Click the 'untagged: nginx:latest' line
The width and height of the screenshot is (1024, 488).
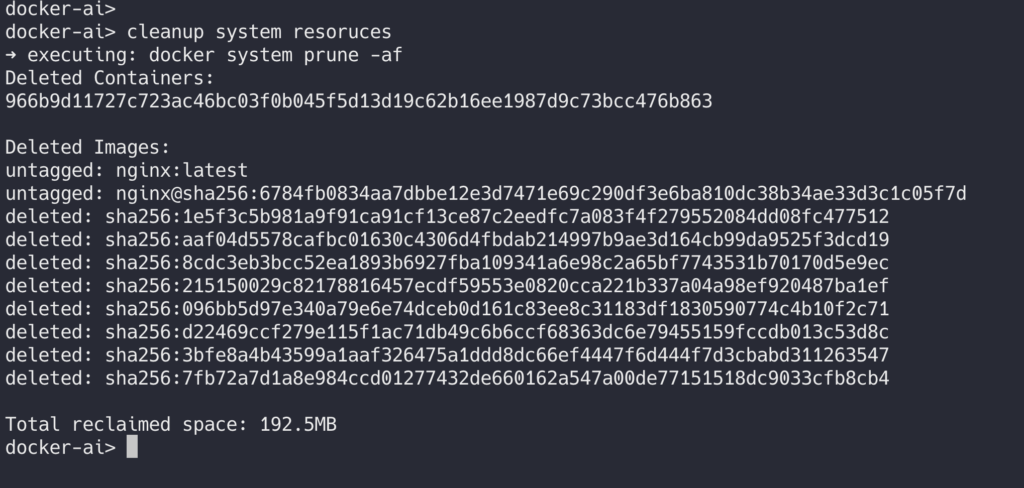pos(127,171)
